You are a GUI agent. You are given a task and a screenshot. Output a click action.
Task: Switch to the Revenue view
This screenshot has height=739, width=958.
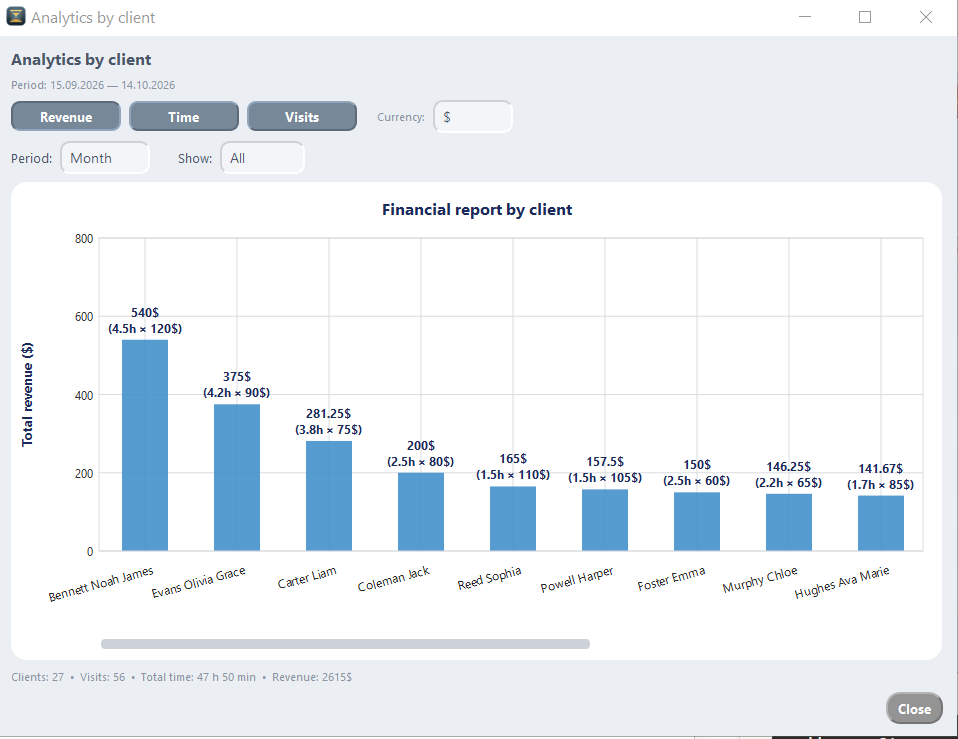pos(66,117)
